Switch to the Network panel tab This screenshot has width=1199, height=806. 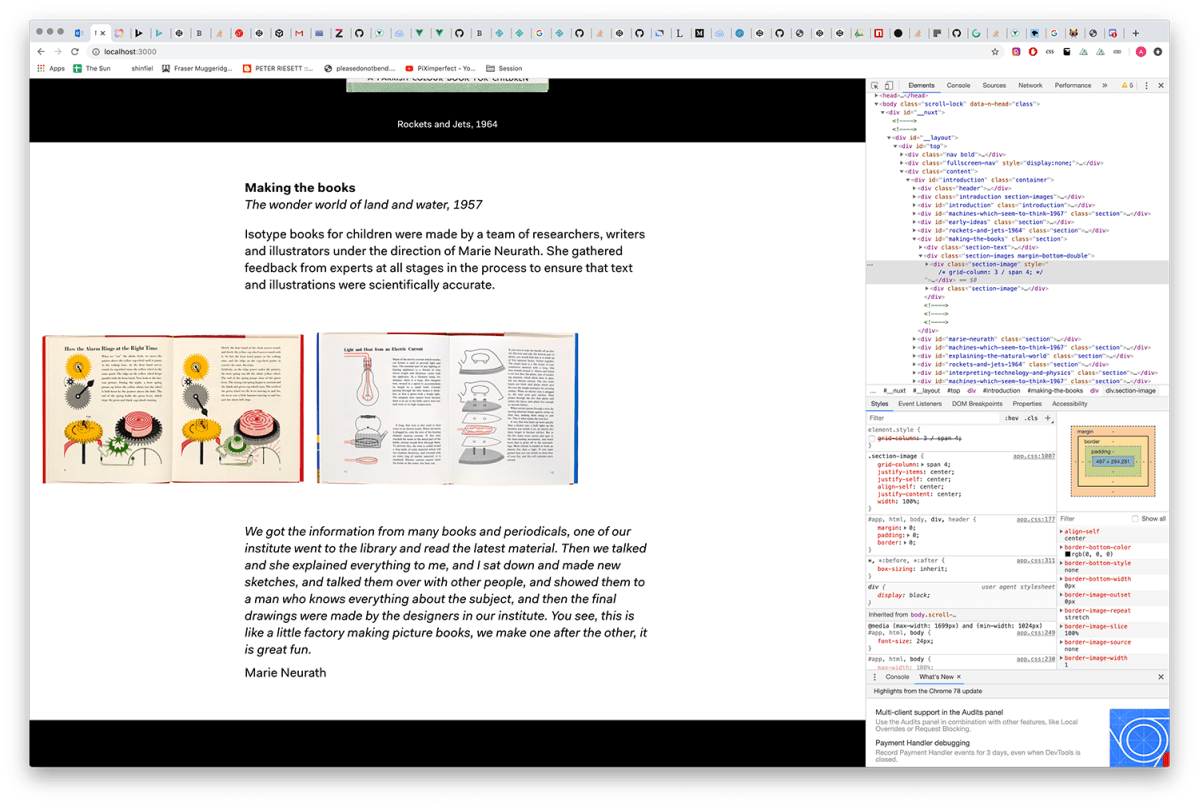(x=1030, y=86)
